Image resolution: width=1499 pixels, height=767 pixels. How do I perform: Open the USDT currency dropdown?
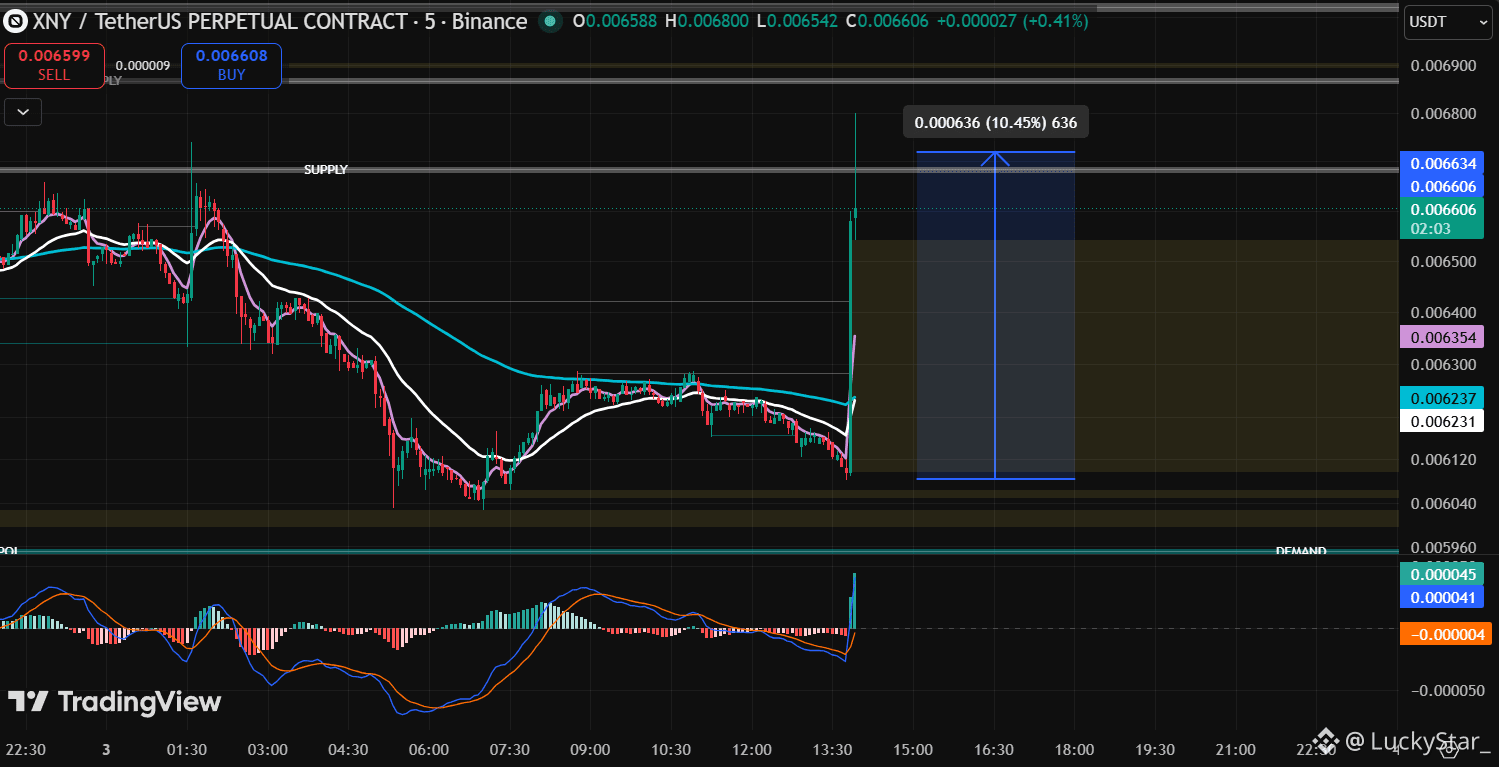click(x=1447, y=21)
